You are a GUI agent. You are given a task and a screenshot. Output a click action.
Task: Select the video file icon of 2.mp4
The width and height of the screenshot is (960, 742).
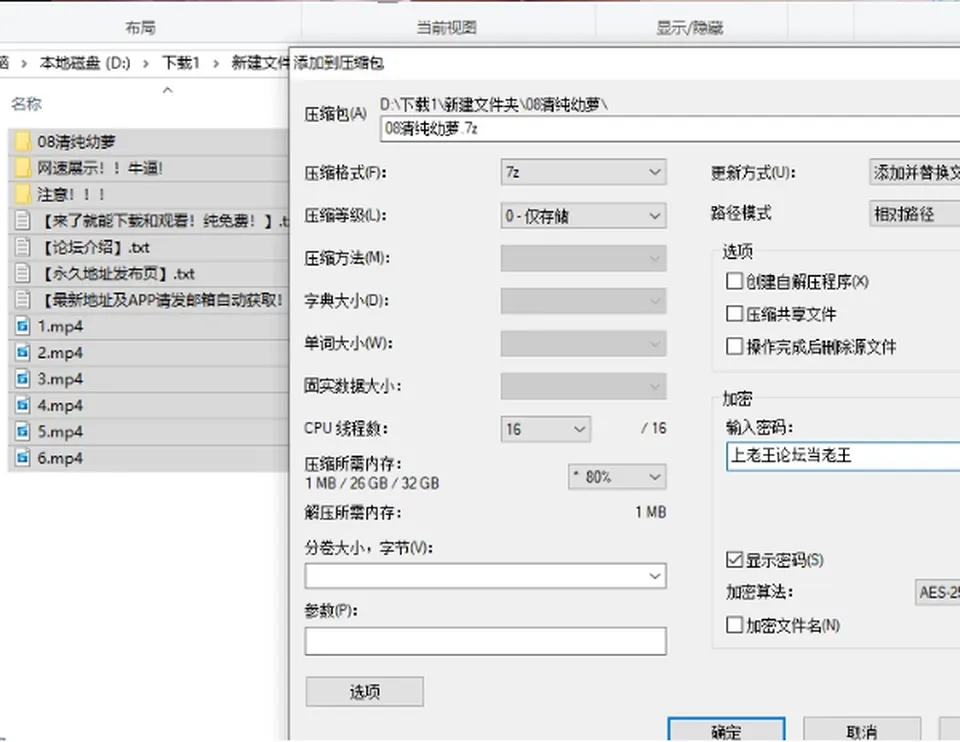point(23,352)
